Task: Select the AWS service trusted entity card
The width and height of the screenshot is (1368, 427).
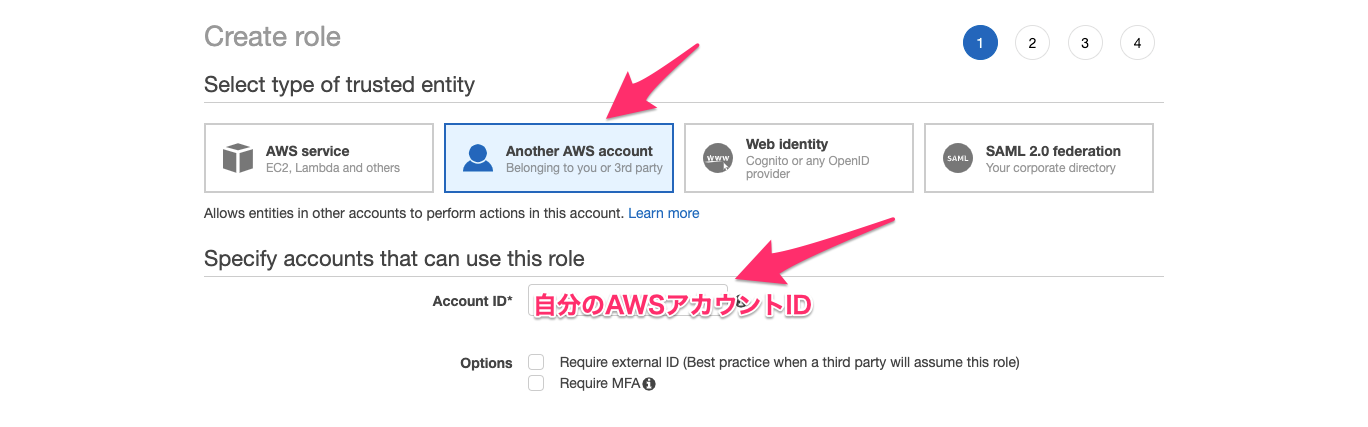Action: pos(319,158)
